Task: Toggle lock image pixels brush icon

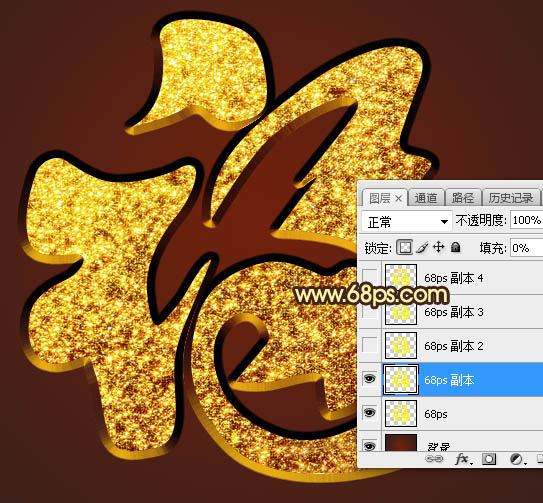Action: pos(422,247)
